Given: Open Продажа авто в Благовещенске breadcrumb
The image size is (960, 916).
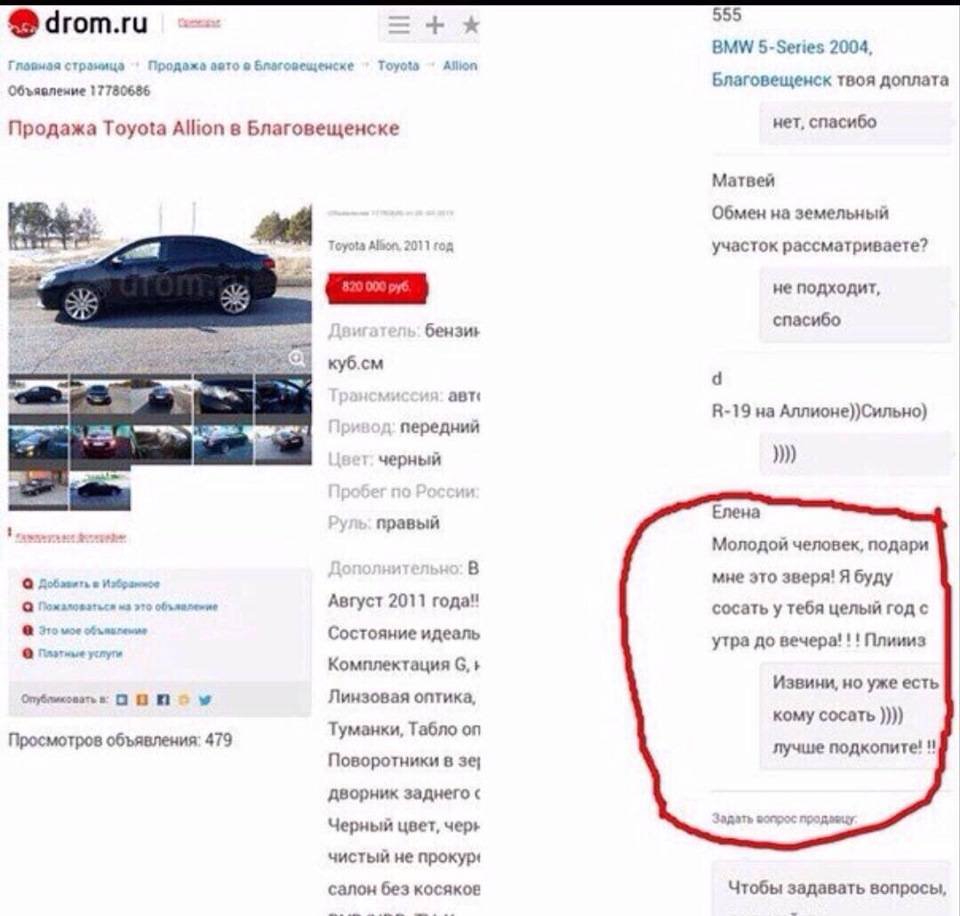Looking at the screenshot, I should point(250,66).
